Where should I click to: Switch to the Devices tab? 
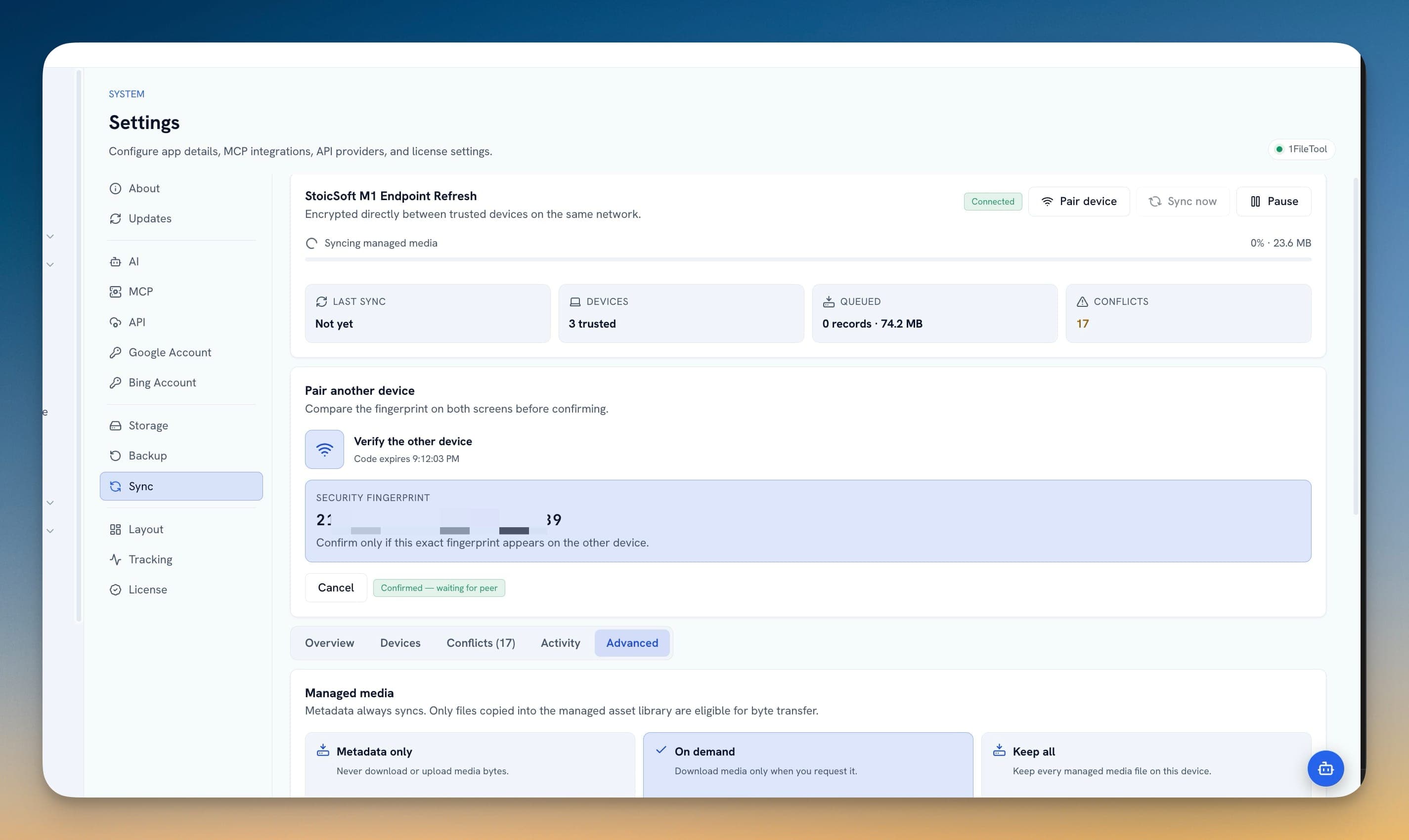400,643
